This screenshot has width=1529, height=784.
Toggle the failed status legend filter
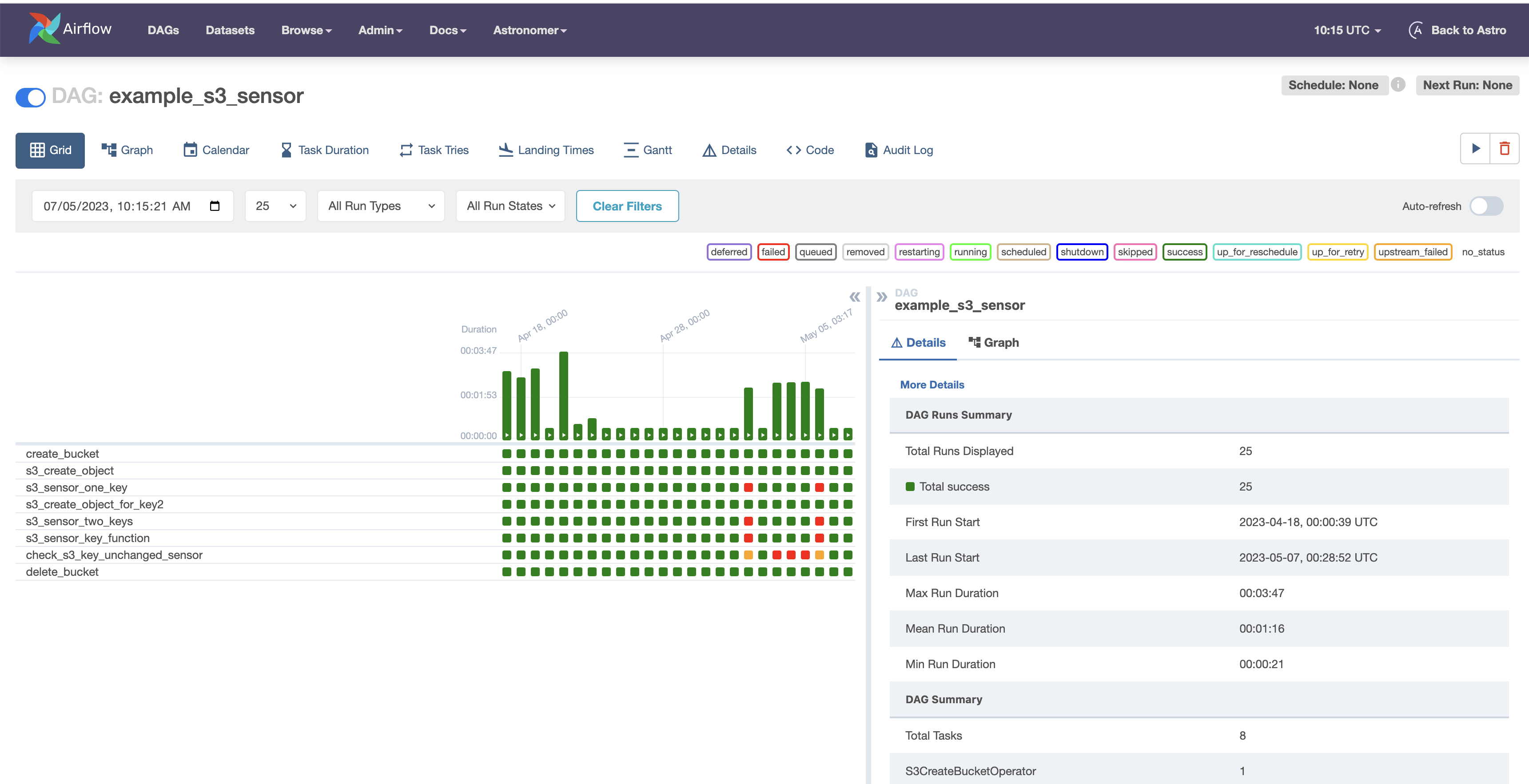point(773,252)
